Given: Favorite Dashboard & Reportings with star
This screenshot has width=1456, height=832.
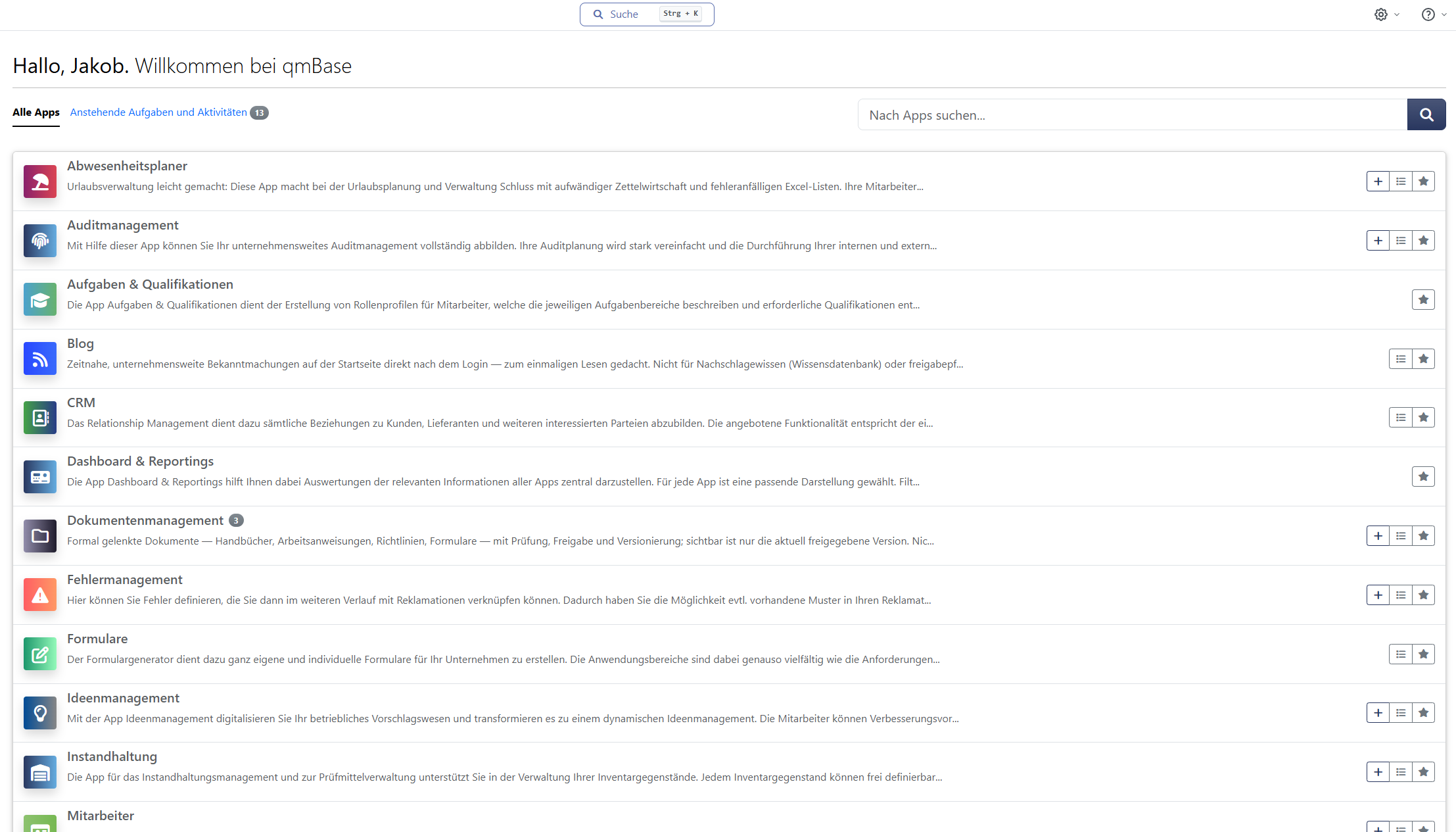Looking at the screenshot, I should [x=1423, y=477].
